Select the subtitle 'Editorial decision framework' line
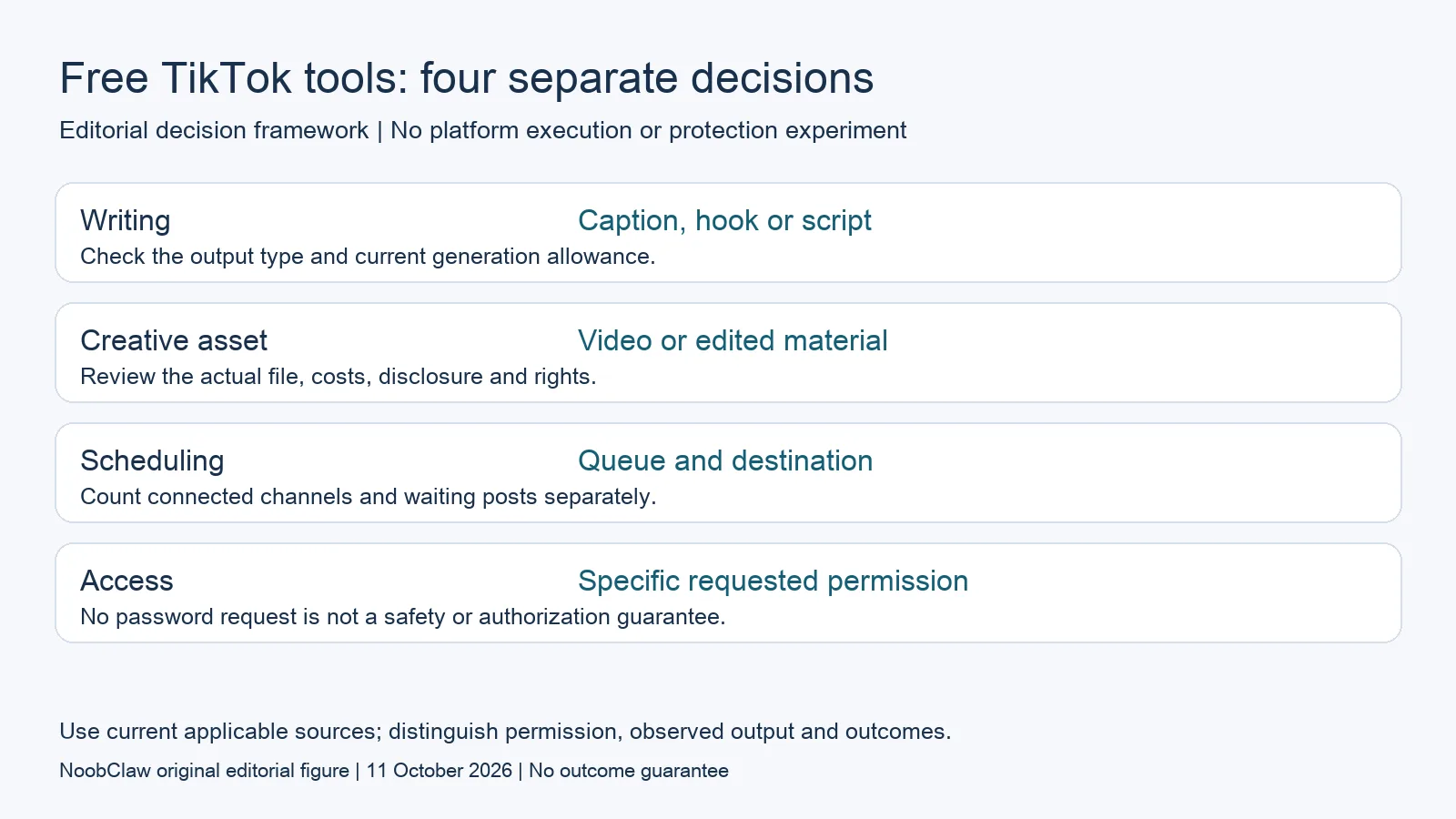Viewport: 1456px width, 819px height. pos(482,130)
